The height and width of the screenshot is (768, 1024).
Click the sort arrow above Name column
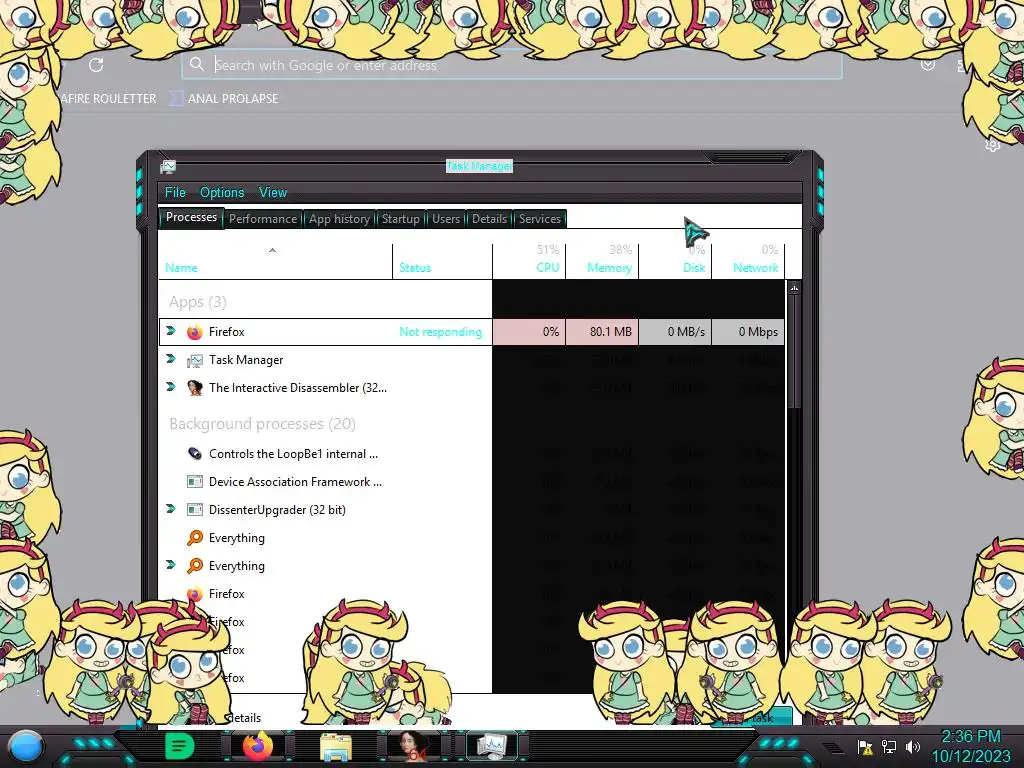272,250
